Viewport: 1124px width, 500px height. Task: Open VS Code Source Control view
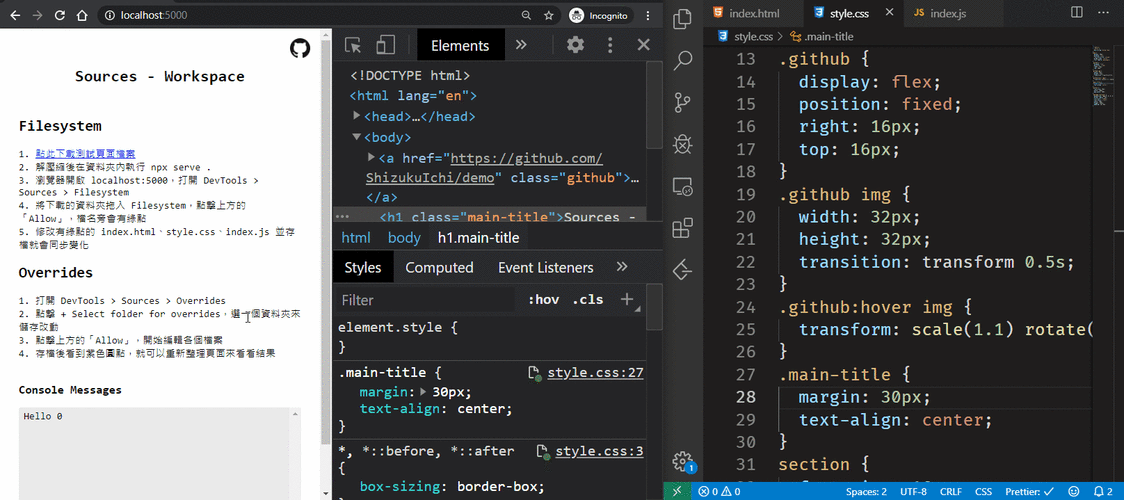(683, 103)
